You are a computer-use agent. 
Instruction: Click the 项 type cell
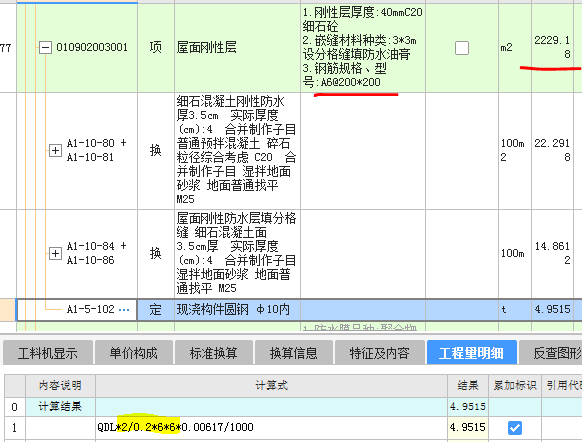click(156, 48)
